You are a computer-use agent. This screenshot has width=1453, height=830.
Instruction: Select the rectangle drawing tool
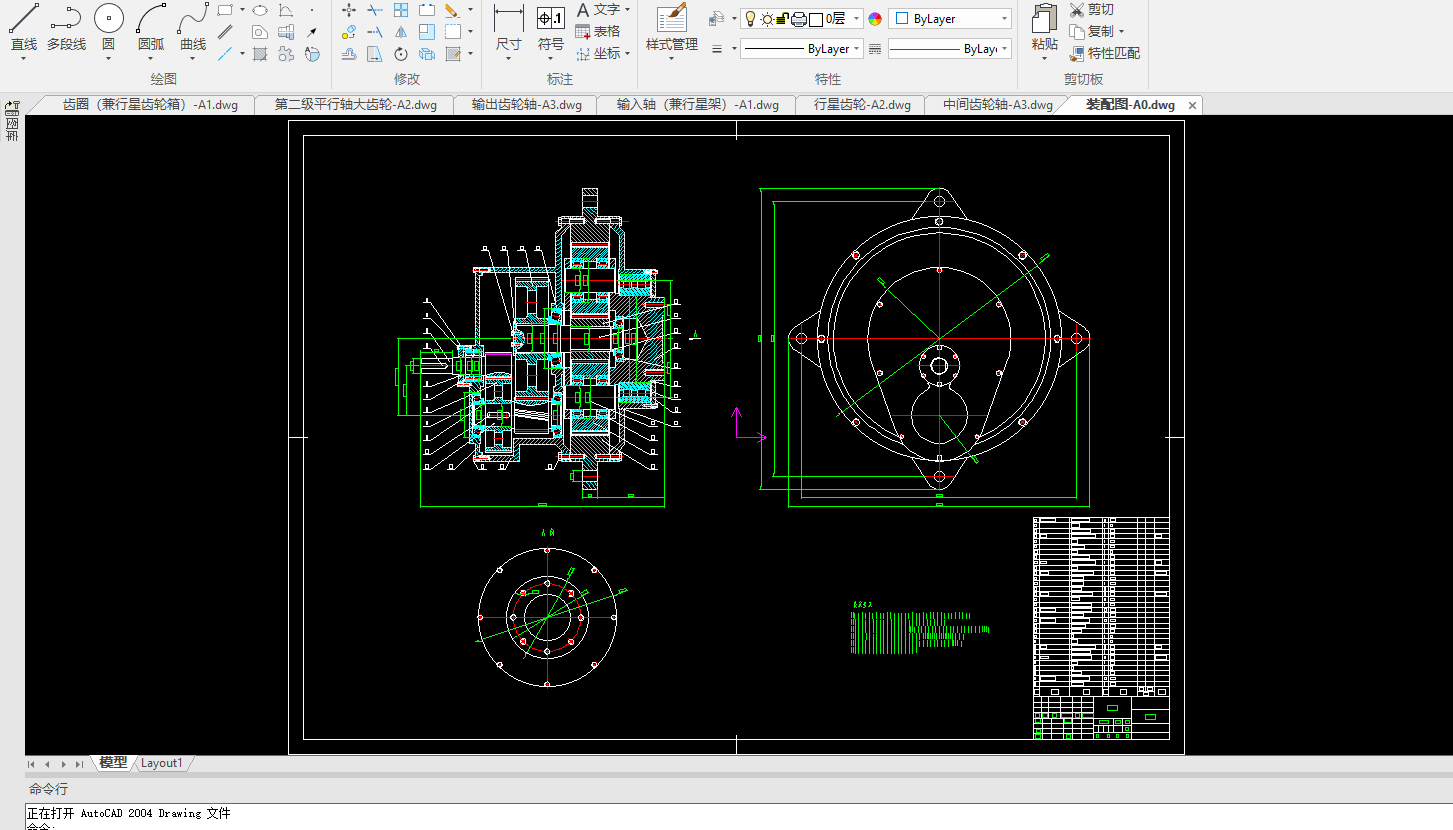point(226,10)
